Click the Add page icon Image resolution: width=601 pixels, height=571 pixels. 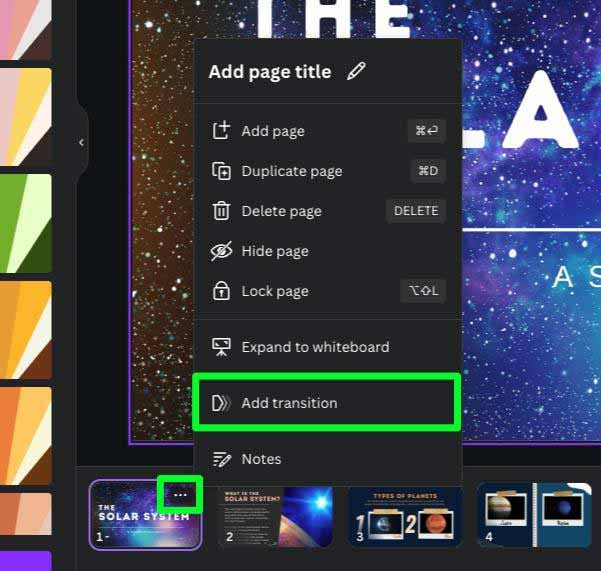(x=222, y=130)
